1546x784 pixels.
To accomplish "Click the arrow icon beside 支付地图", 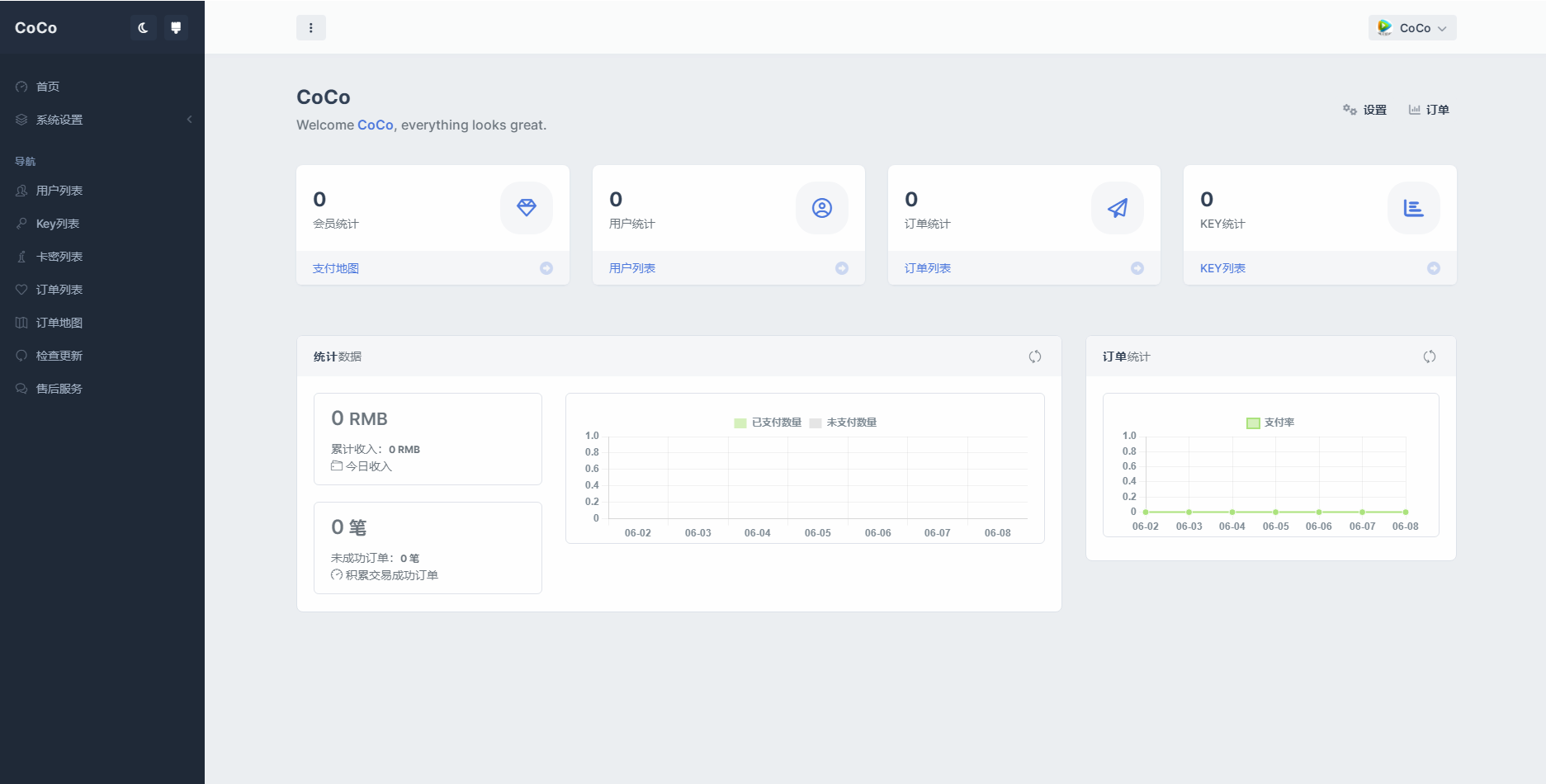I will [x=546, y=268].
